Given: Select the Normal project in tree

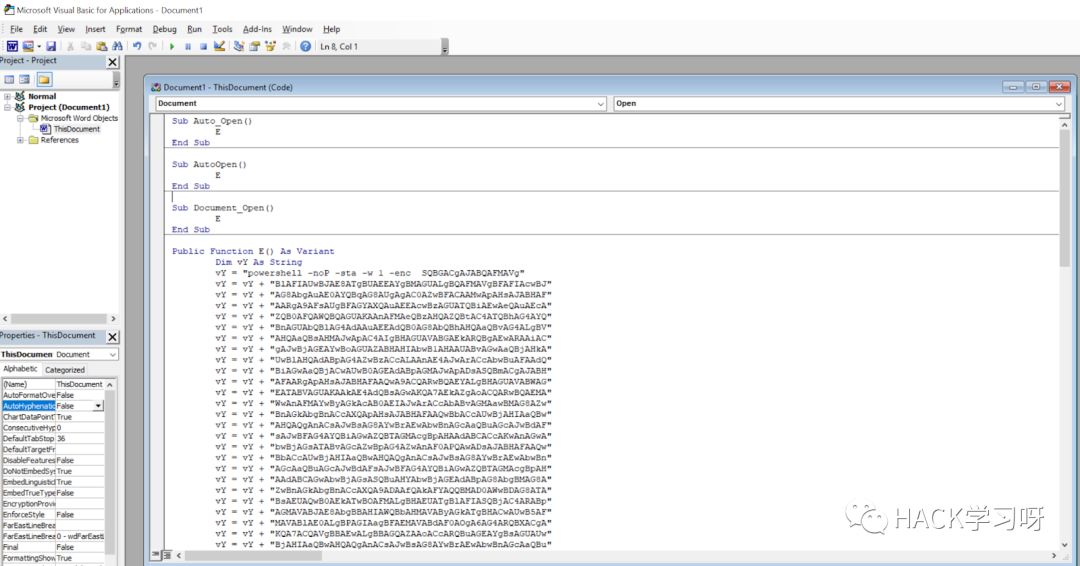Looking at the screenshot, I should pyautogui.click(x=42, y=96).
